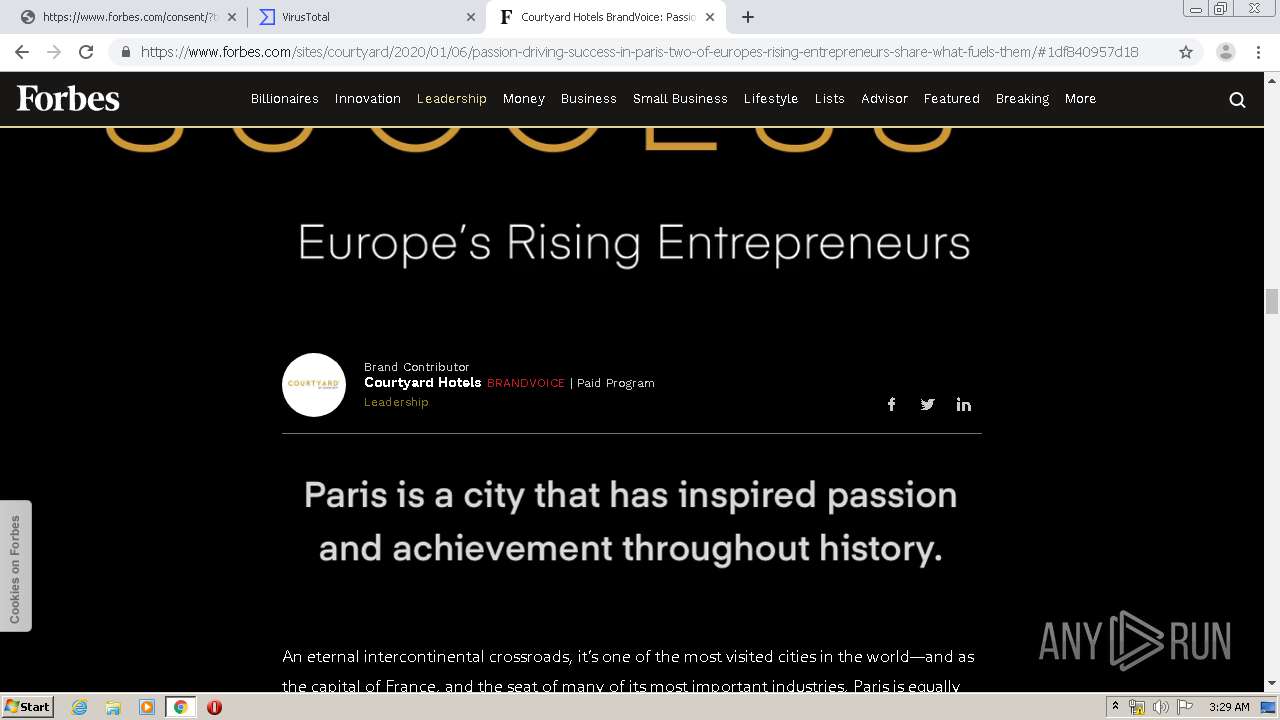1280x720 pixels.
Task: Share article on LinkedIn
Action: tap(963, 404)
